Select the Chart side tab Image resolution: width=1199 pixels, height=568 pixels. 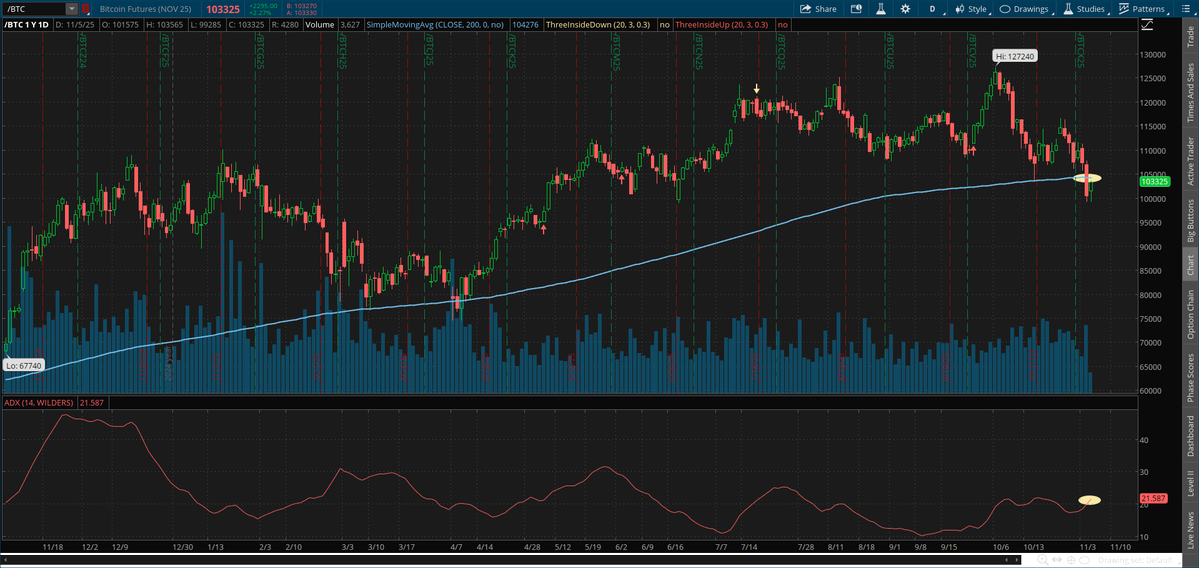1190,266
